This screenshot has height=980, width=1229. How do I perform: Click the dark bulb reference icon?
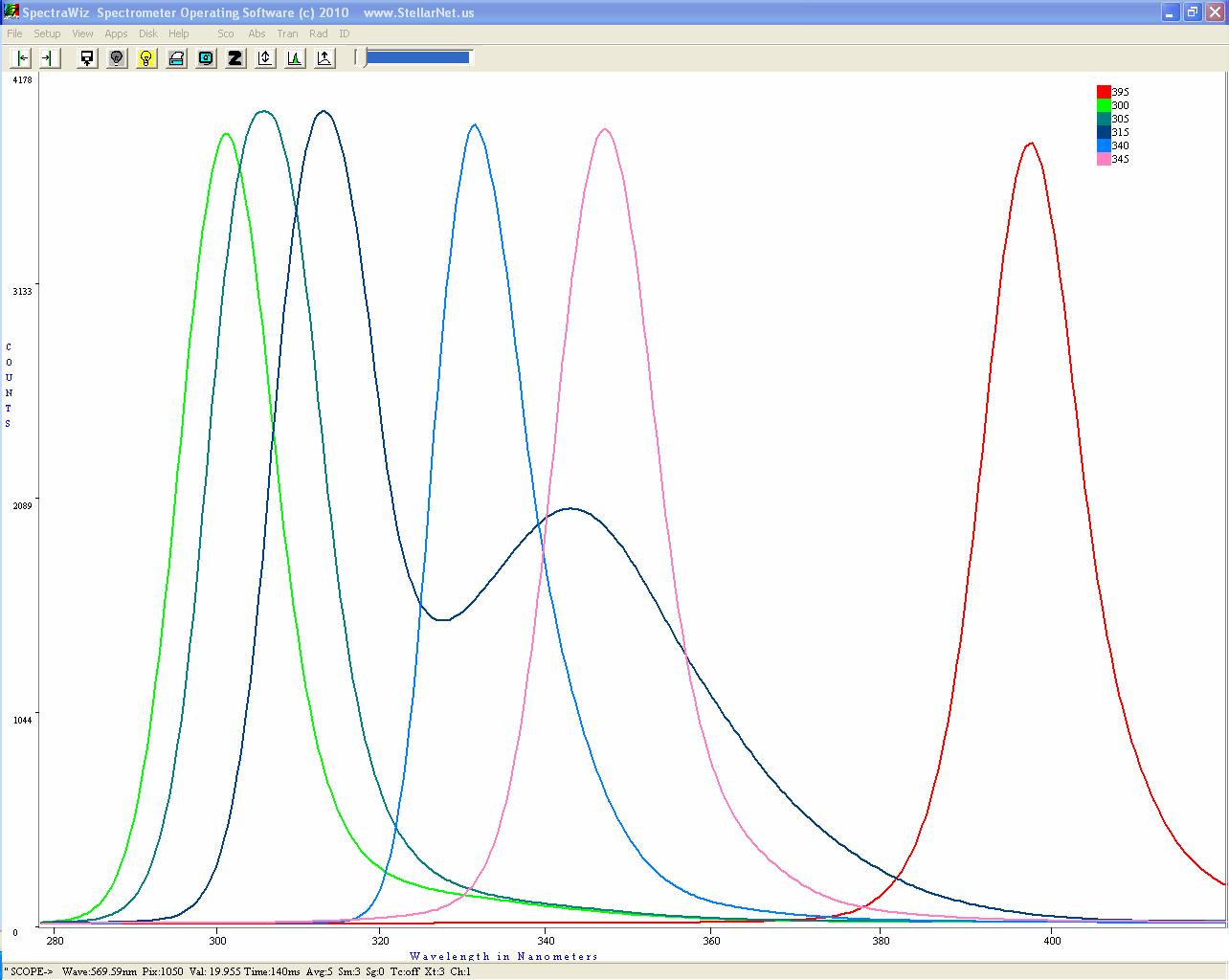[x=117, y=58]
